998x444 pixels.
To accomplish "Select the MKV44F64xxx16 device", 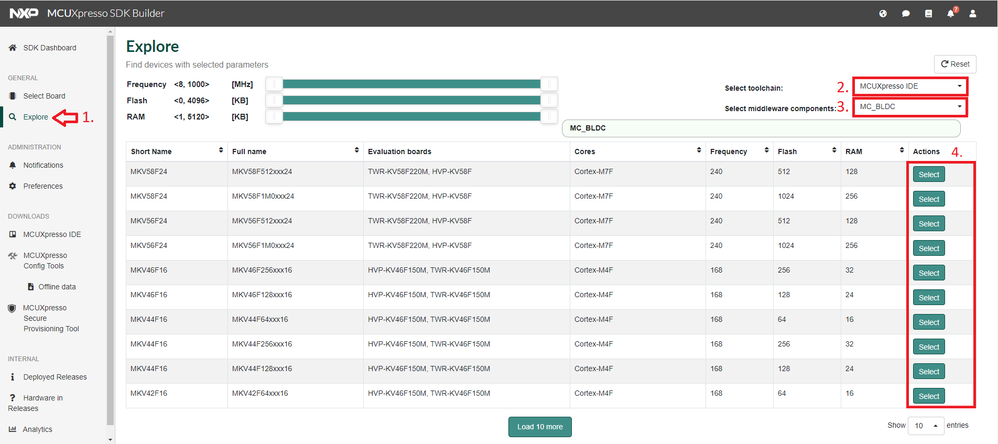I will [x=929, y=323].
